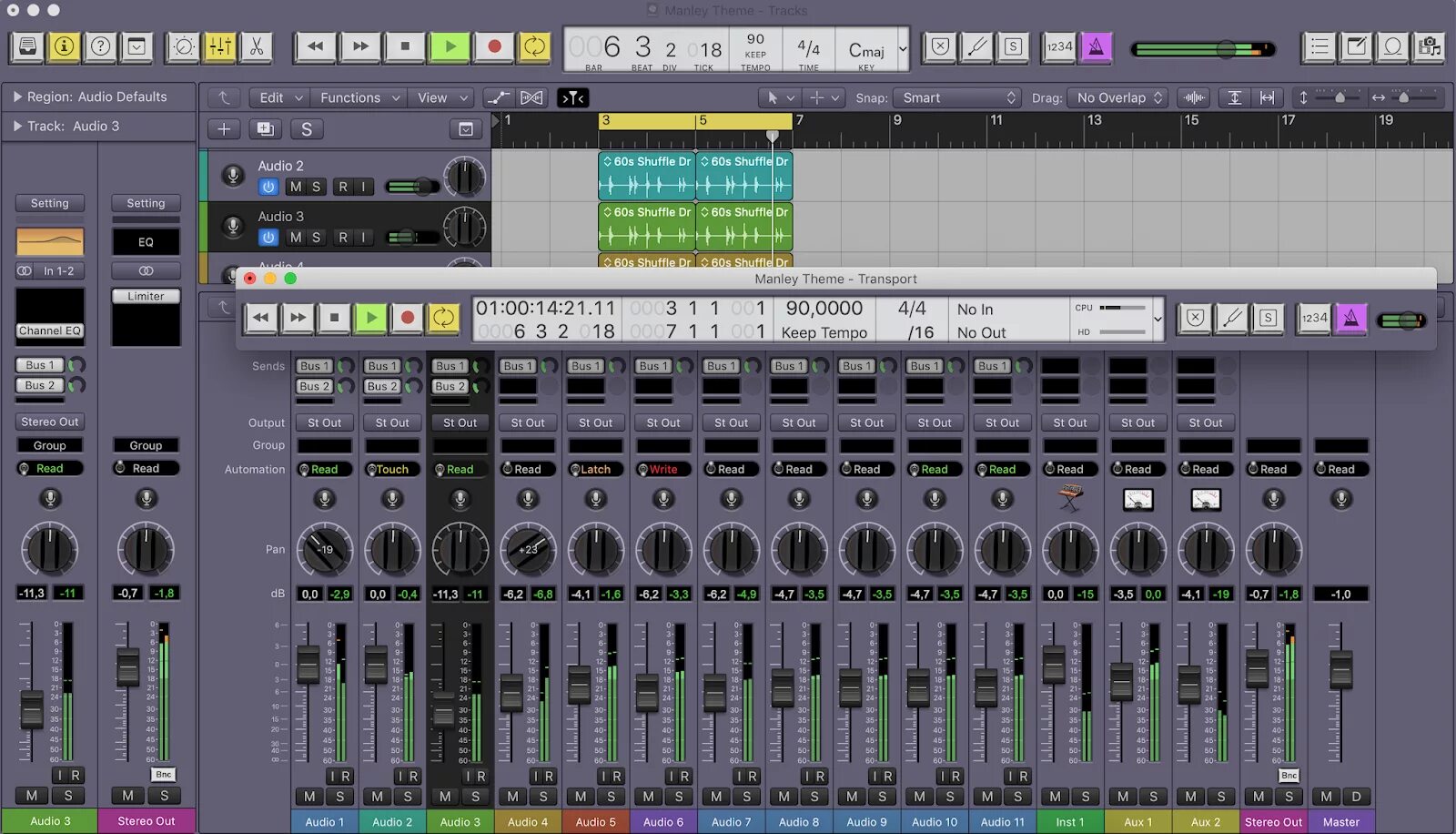Select the green 60s Shuffle Dr region at bar 3
This screenshot has height=834, width=1456.
tap(647, 226)
